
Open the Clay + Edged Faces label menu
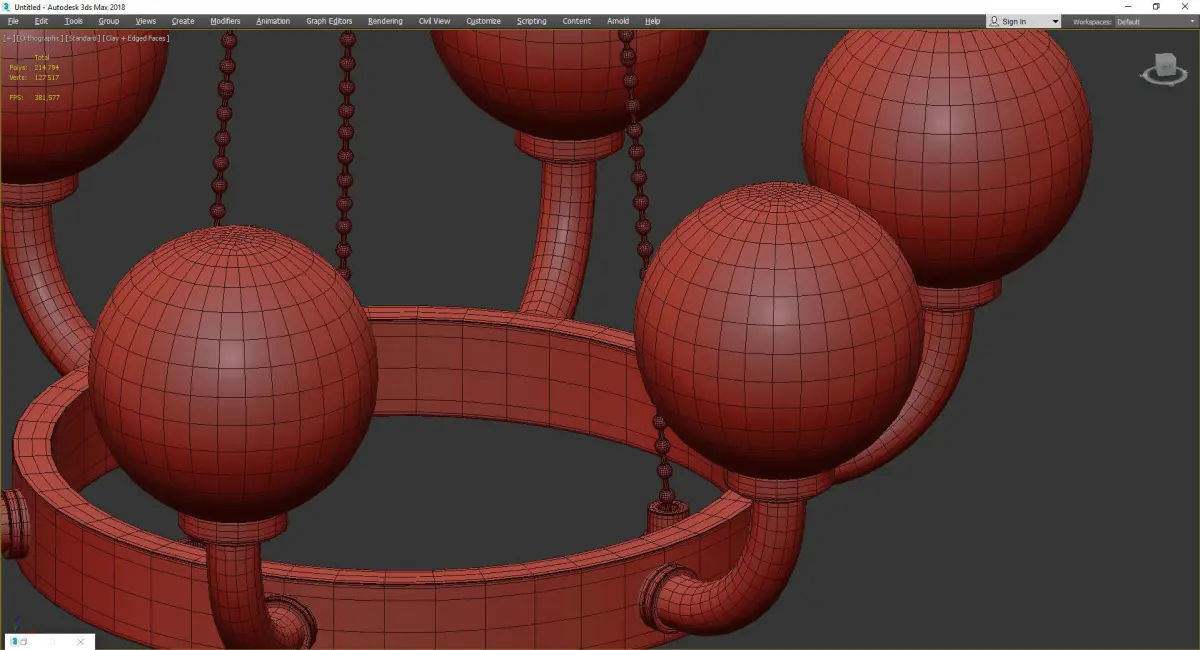tap(136, 38)
